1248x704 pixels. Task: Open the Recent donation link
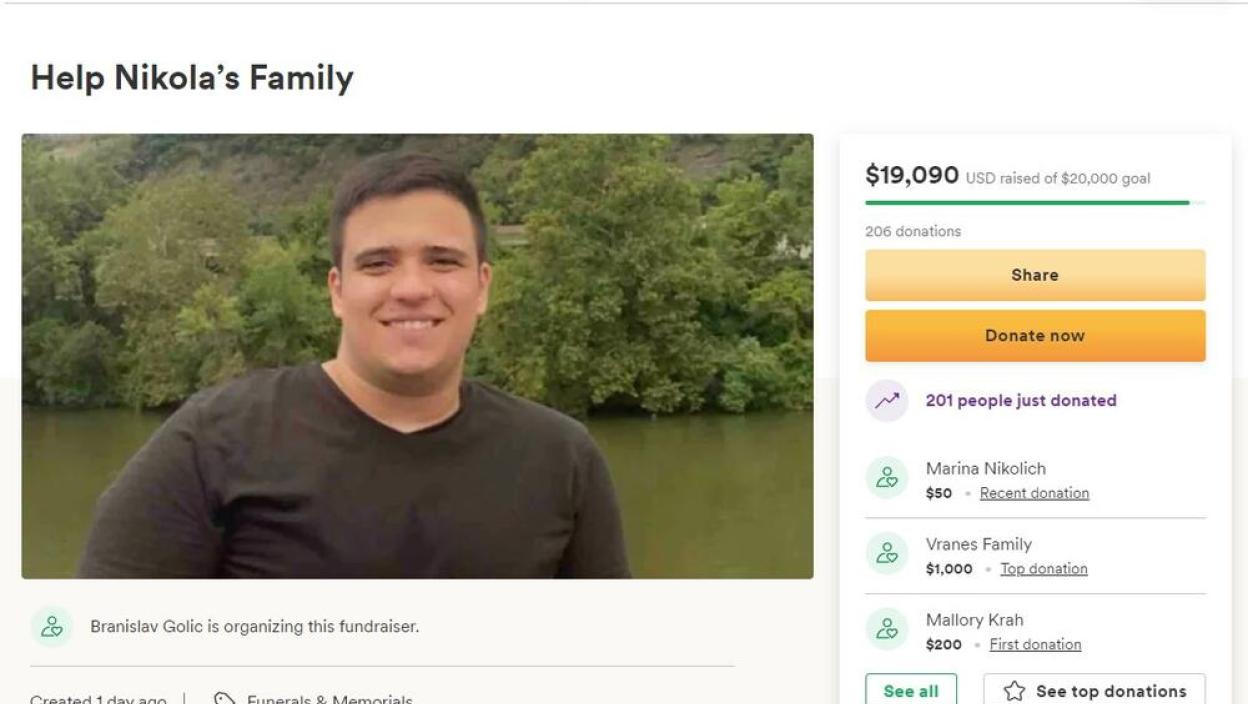point(1034,493)
